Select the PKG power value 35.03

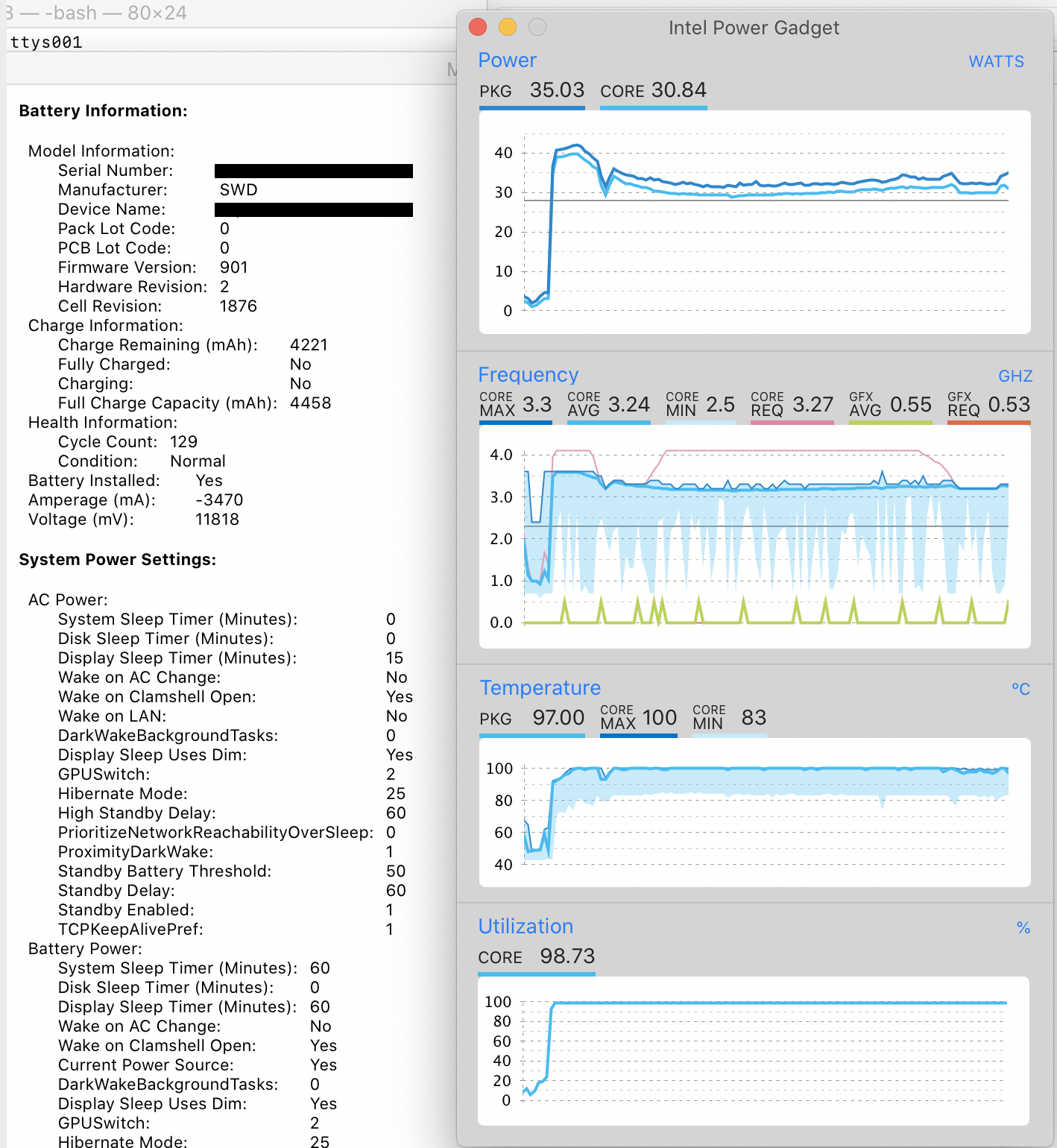557,90
